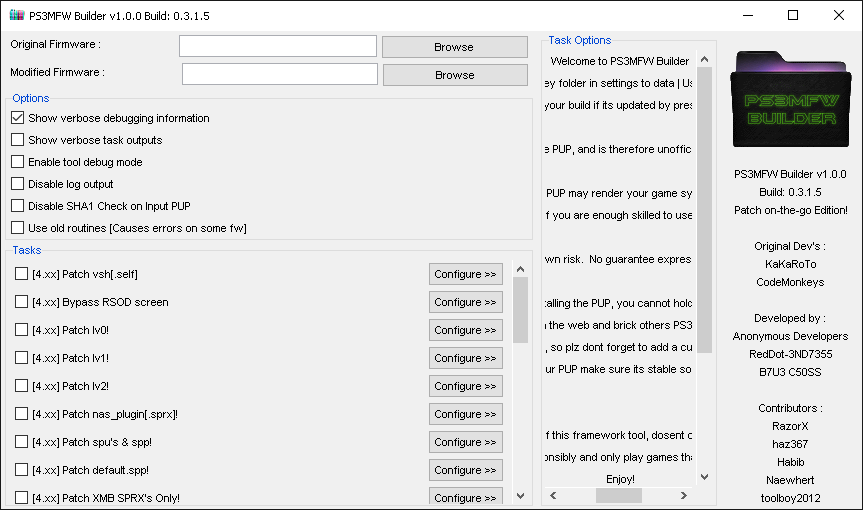
Task: Open Configure for Patch lv1!
Action: coord(466,358)
